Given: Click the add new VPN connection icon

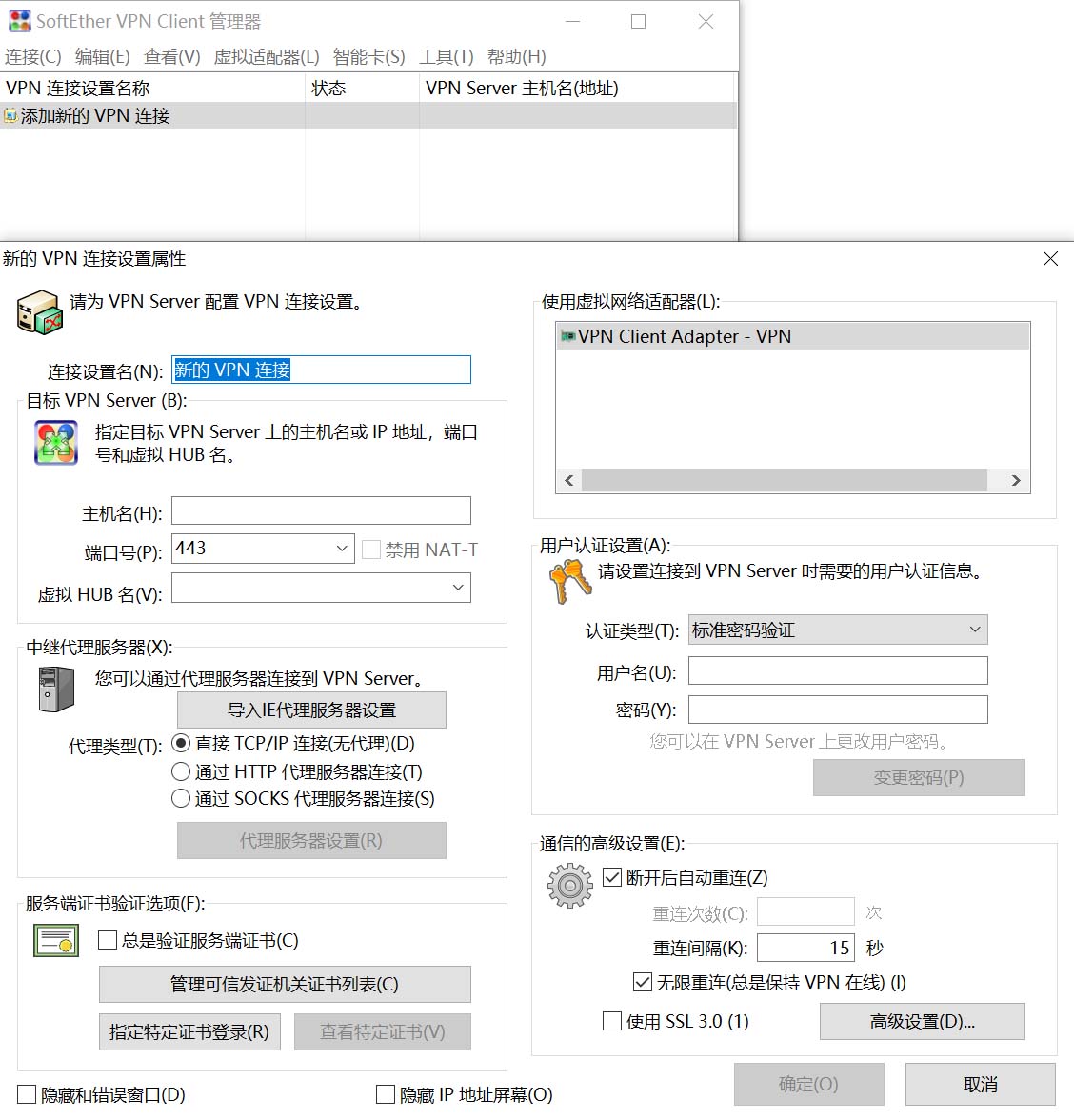Looking at the screenshot, I should (10, 116).
